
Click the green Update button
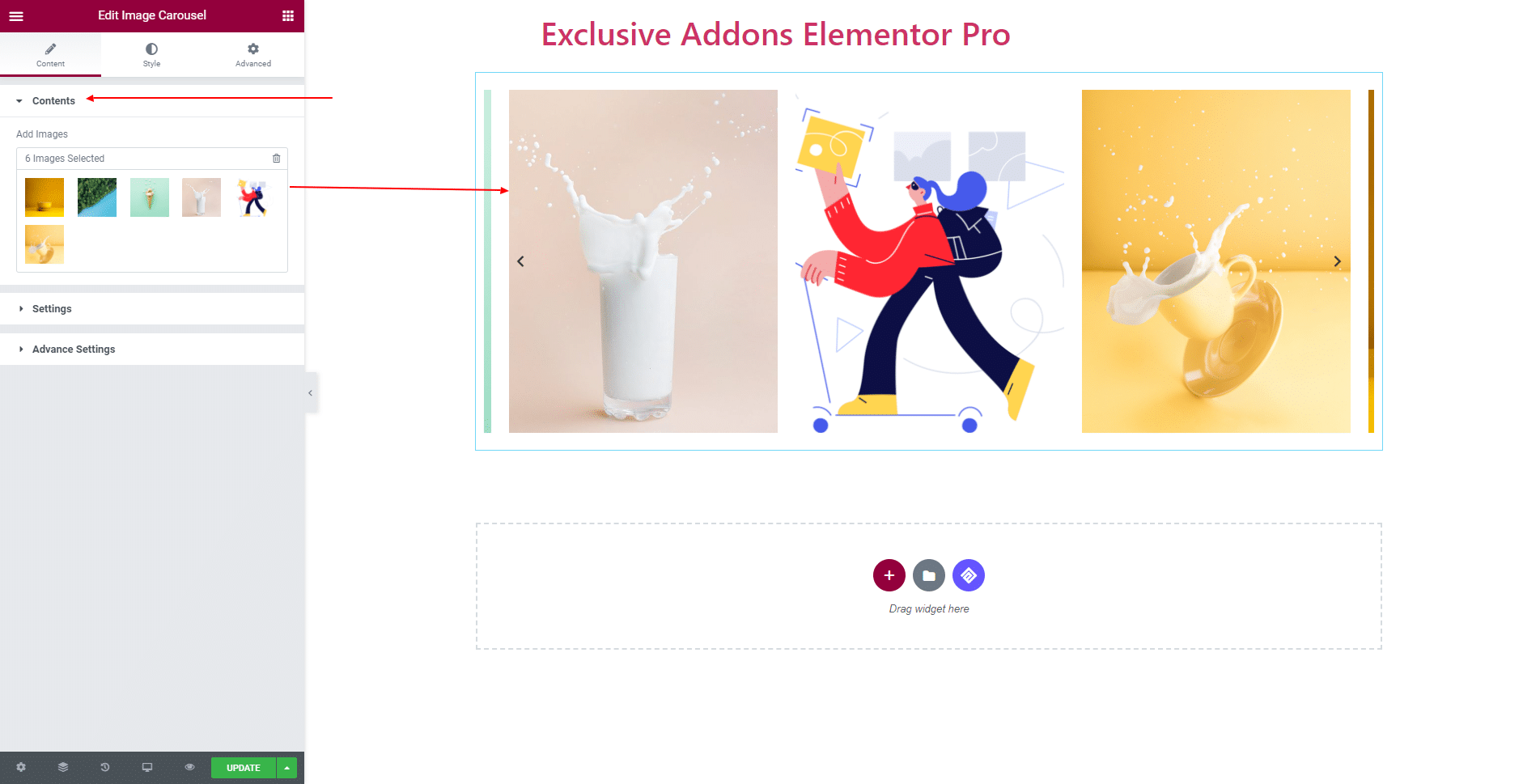click(244, 768)
